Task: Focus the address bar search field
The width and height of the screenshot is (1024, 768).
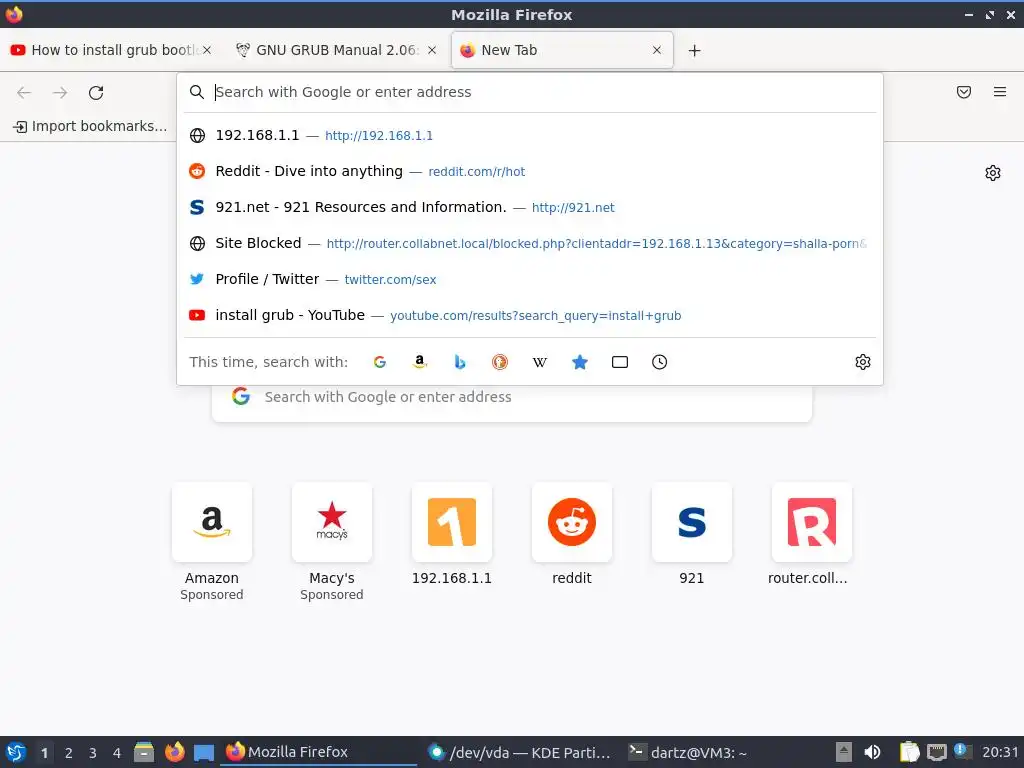Action: point(530,92)
